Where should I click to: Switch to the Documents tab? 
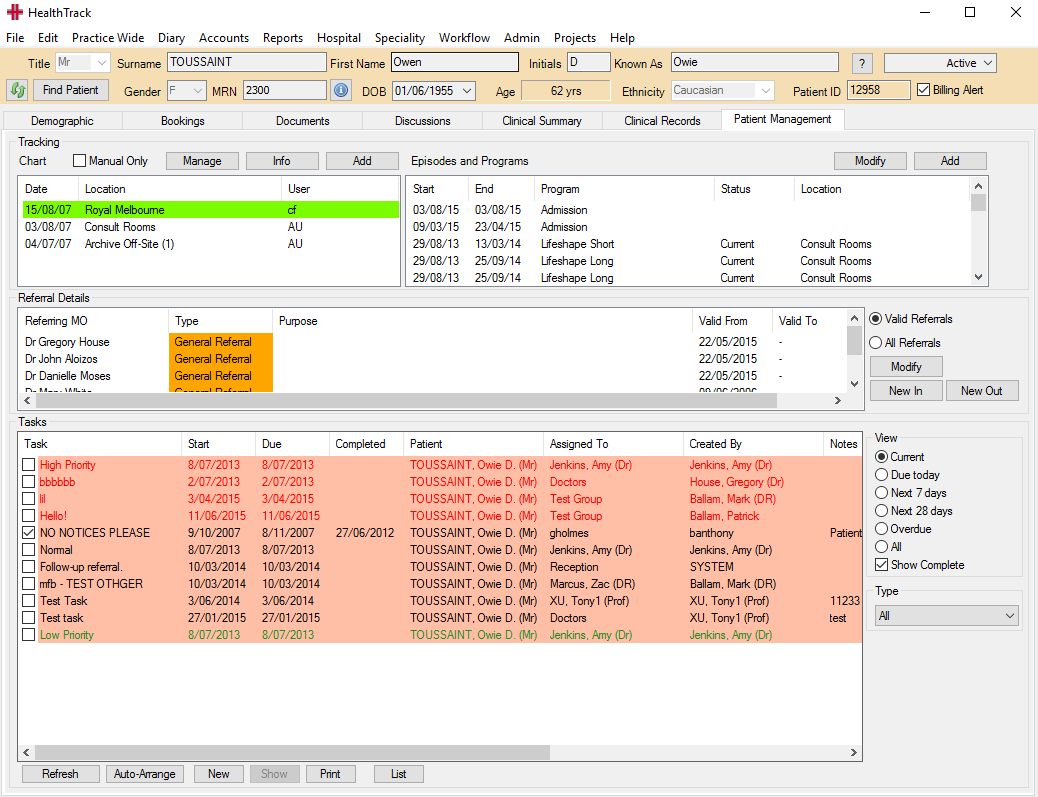click(303, 121)
